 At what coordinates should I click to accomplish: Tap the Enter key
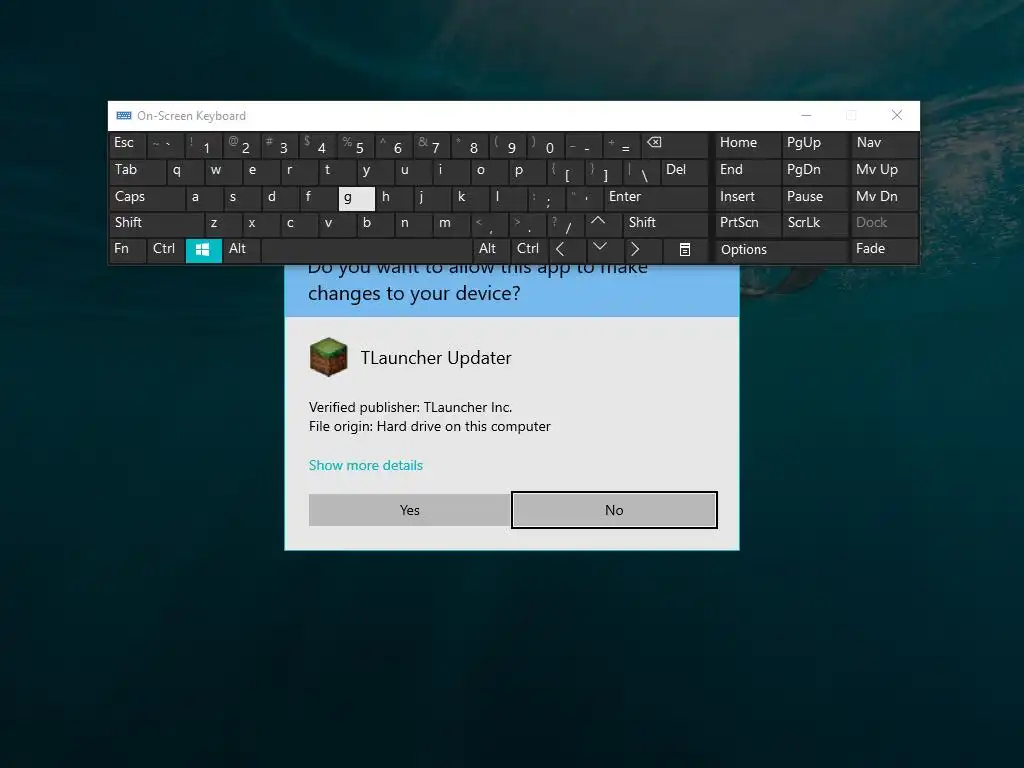(656, 197)
